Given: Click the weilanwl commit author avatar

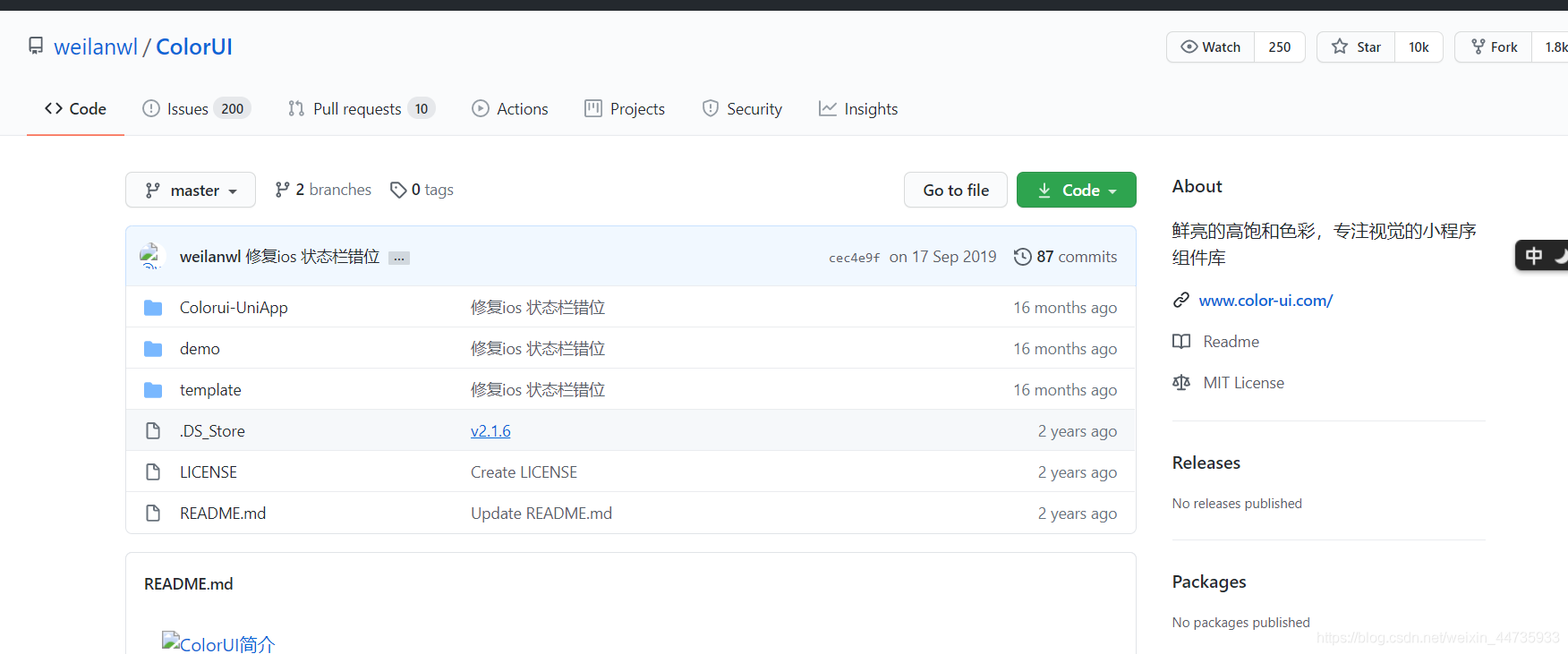Looking at the screenshot, I should tap(152, 256).
